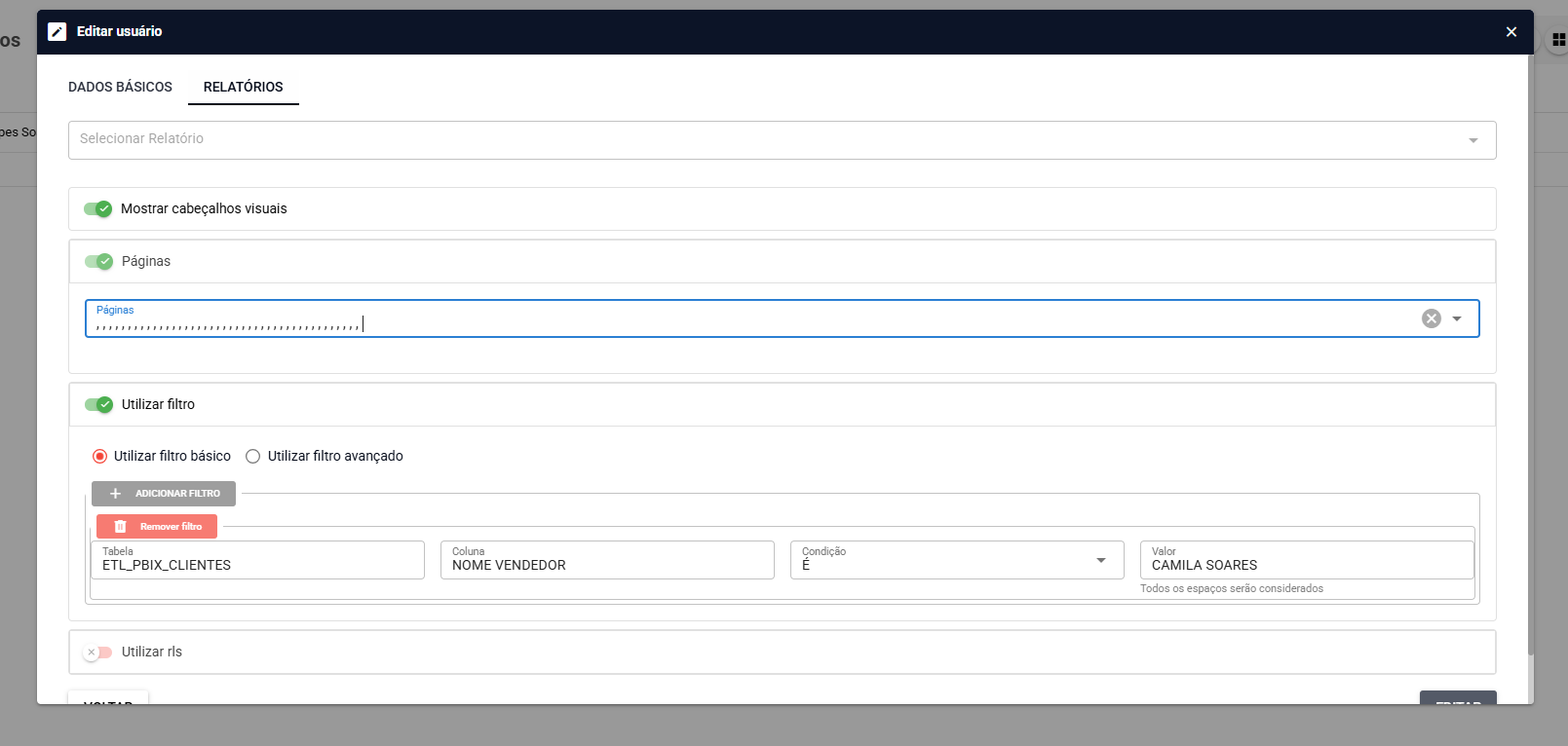
Task: Select Utilizar filtro avançado radio
Action: [253, 456]
